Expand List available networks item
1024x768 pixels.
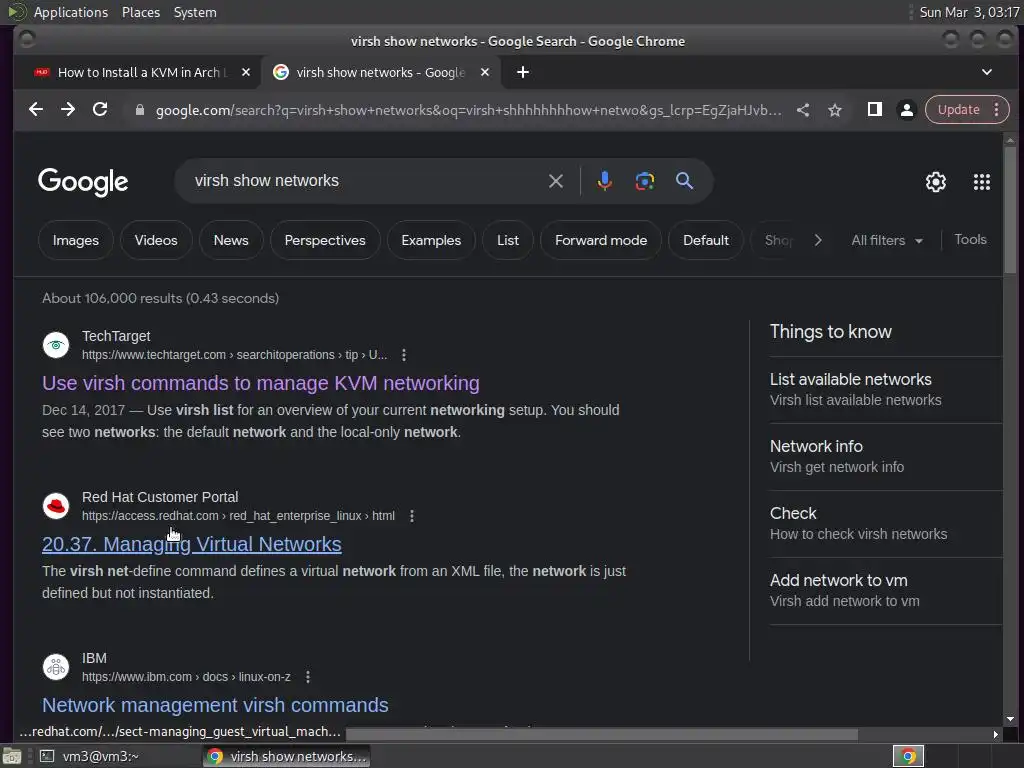(886, 389)
